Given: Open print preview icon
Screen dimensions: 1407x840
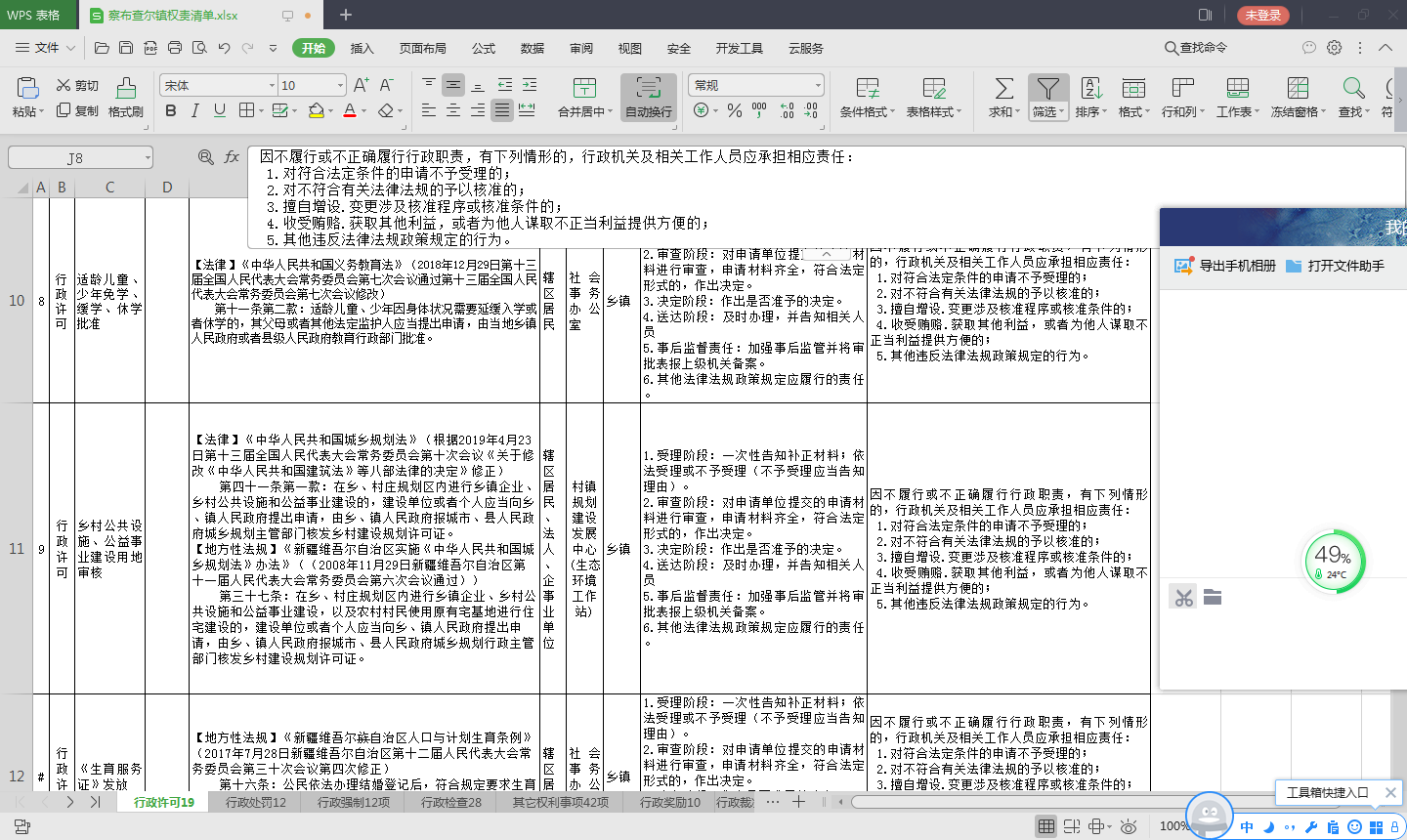Looking at the screenshot, I should click(x=199, y=48).
